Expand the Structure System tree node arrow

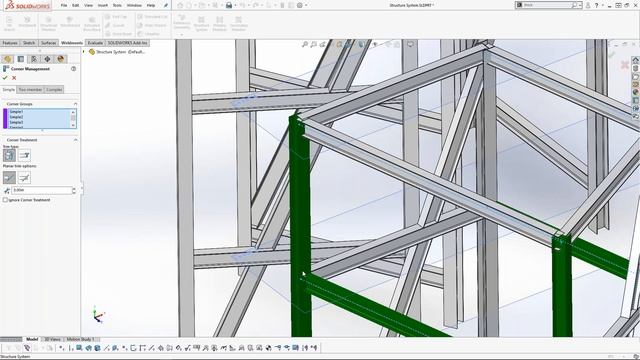click(x=84, y=52)
